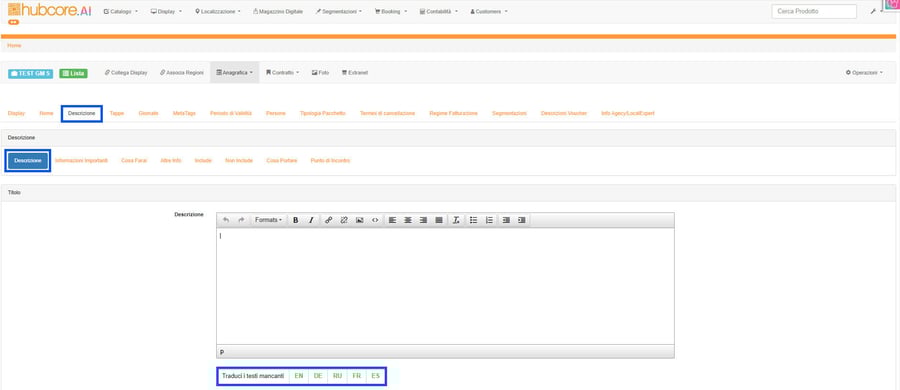Click the wrench icon beside search
The height and width of the screenshot is (390, 900).
pyautogui.click(x=873, y=11)
